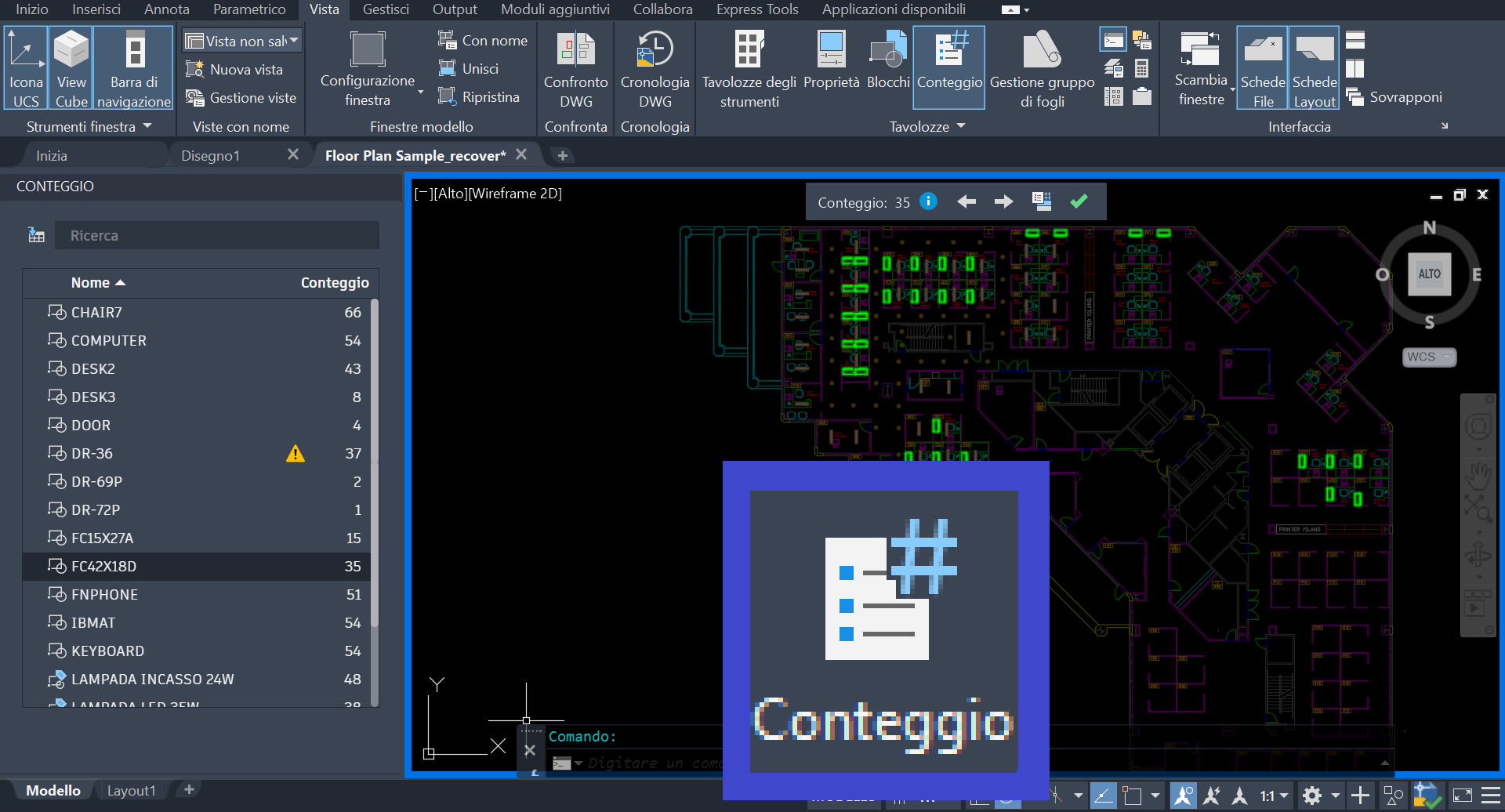1505x812 pixels.
Task: Select the Layout1 tab
Action: [131, 789]
